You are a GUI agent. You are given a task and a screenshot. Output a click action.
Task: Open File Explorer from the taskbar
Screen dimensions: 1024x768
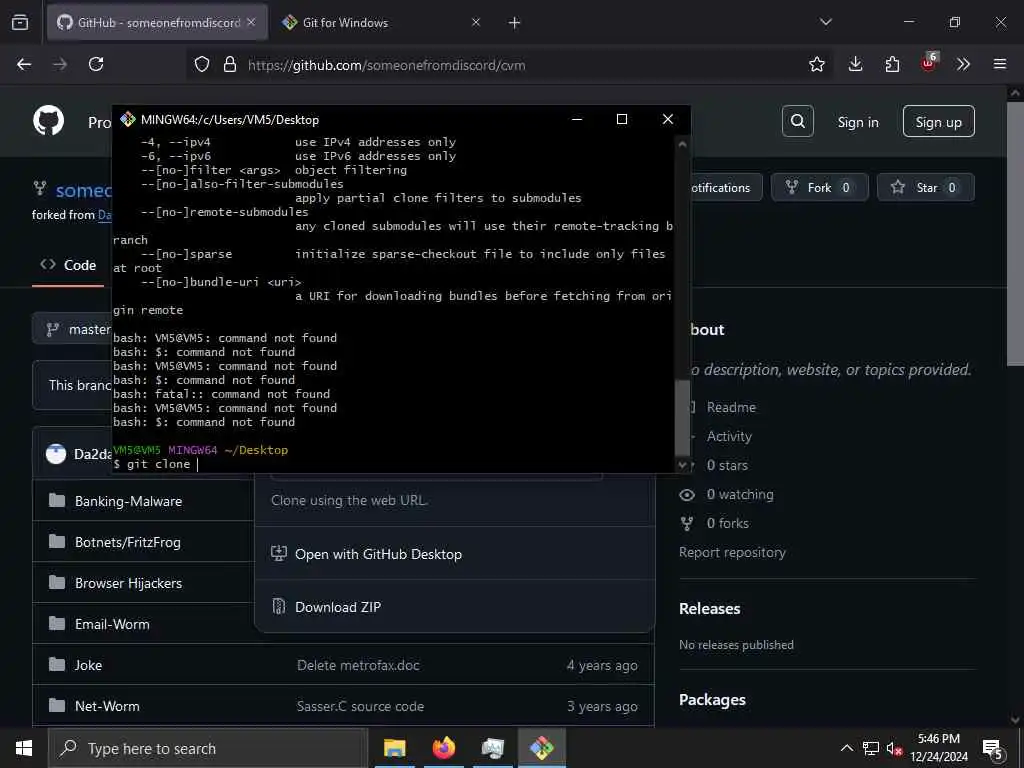point(394,748)
